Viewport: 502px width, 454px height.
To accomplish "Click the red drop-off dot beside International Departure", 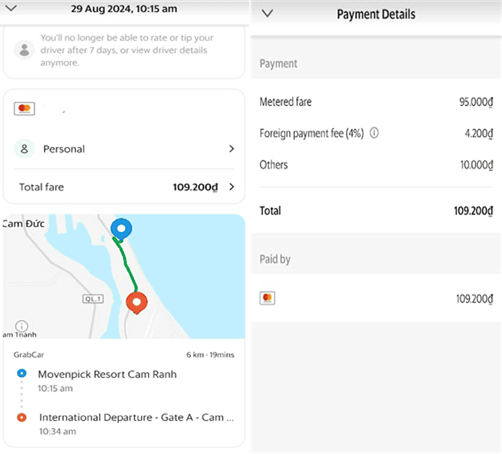I will point(22,417).
